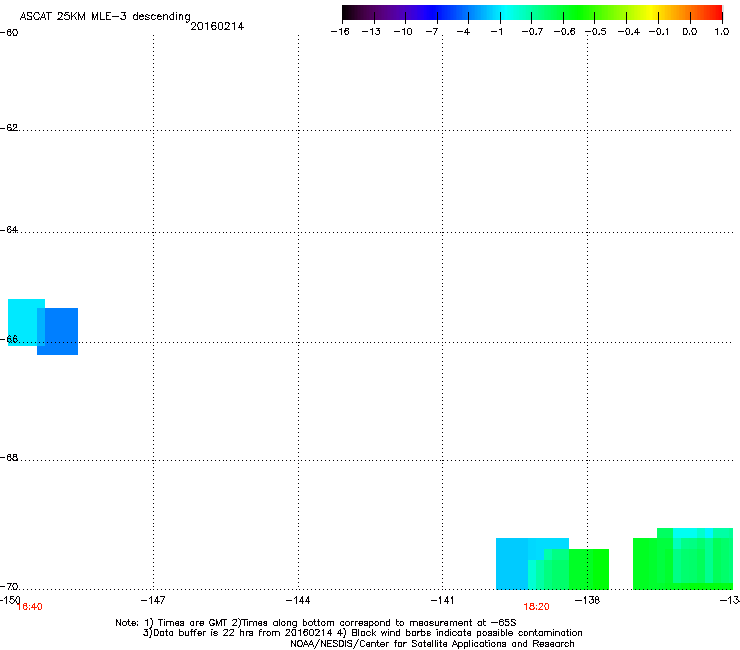Image resolution: width=740 pixels, height=650 pixels.
Task: Click the 0.0 color bar label
Action: [690, 32]
